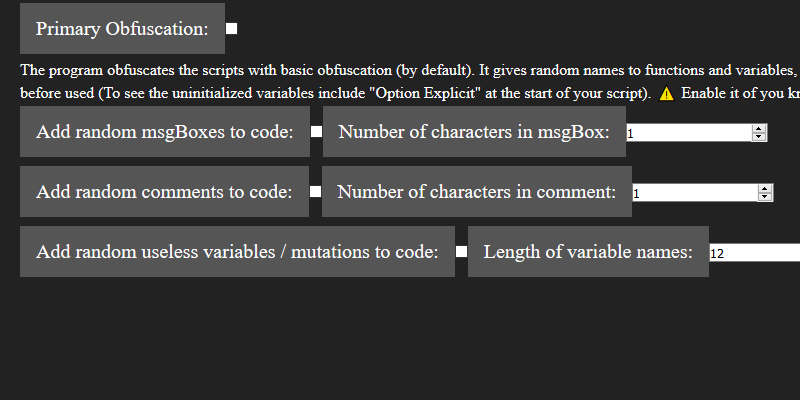Increase the msgBox character count stepper

click(759, 129)
